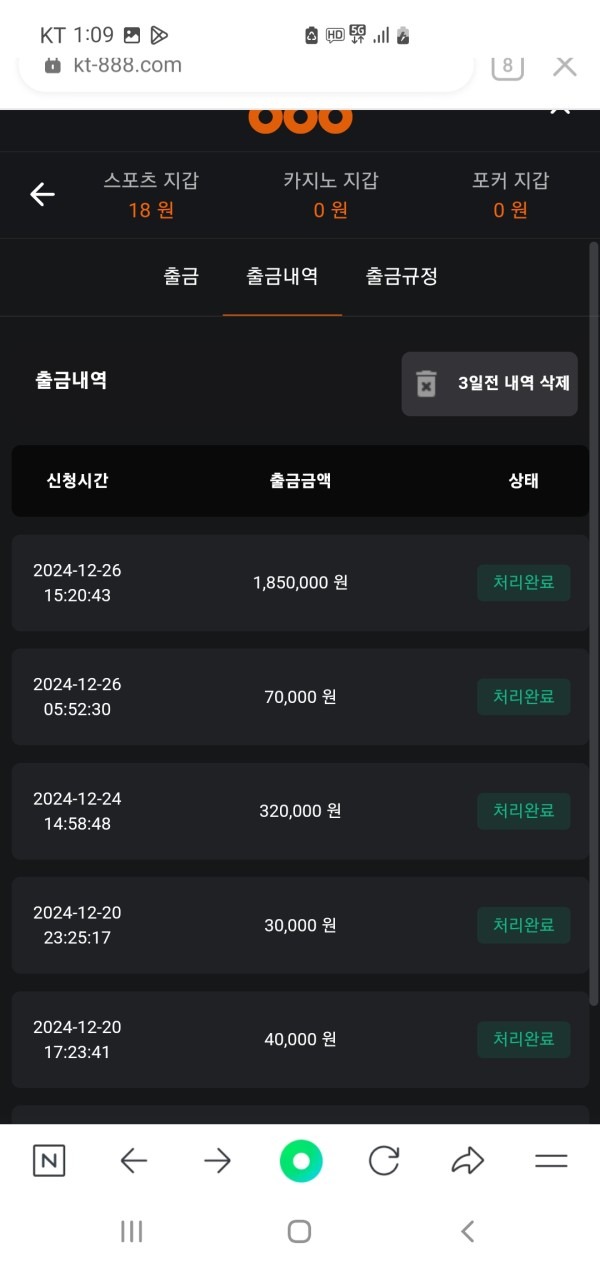Expand the 카지노 지갑 balance section

[330, 195]
